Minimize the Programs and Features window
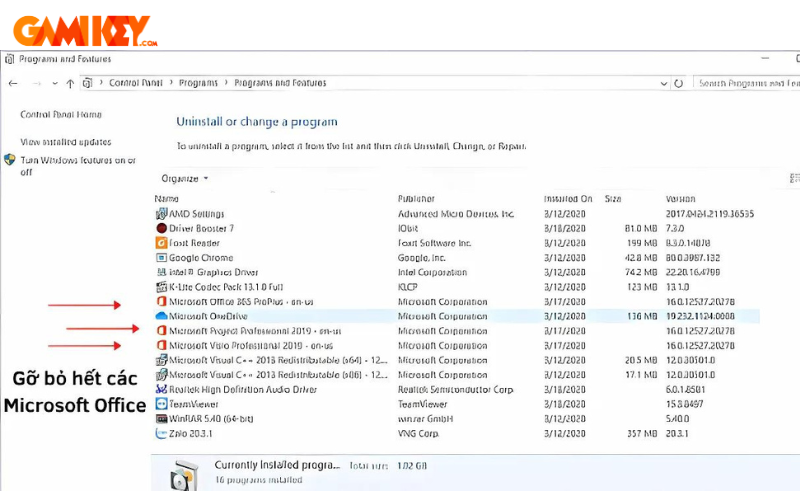Image resolution: width=800 pixels, height=500 pixels. tap(765, 59)
